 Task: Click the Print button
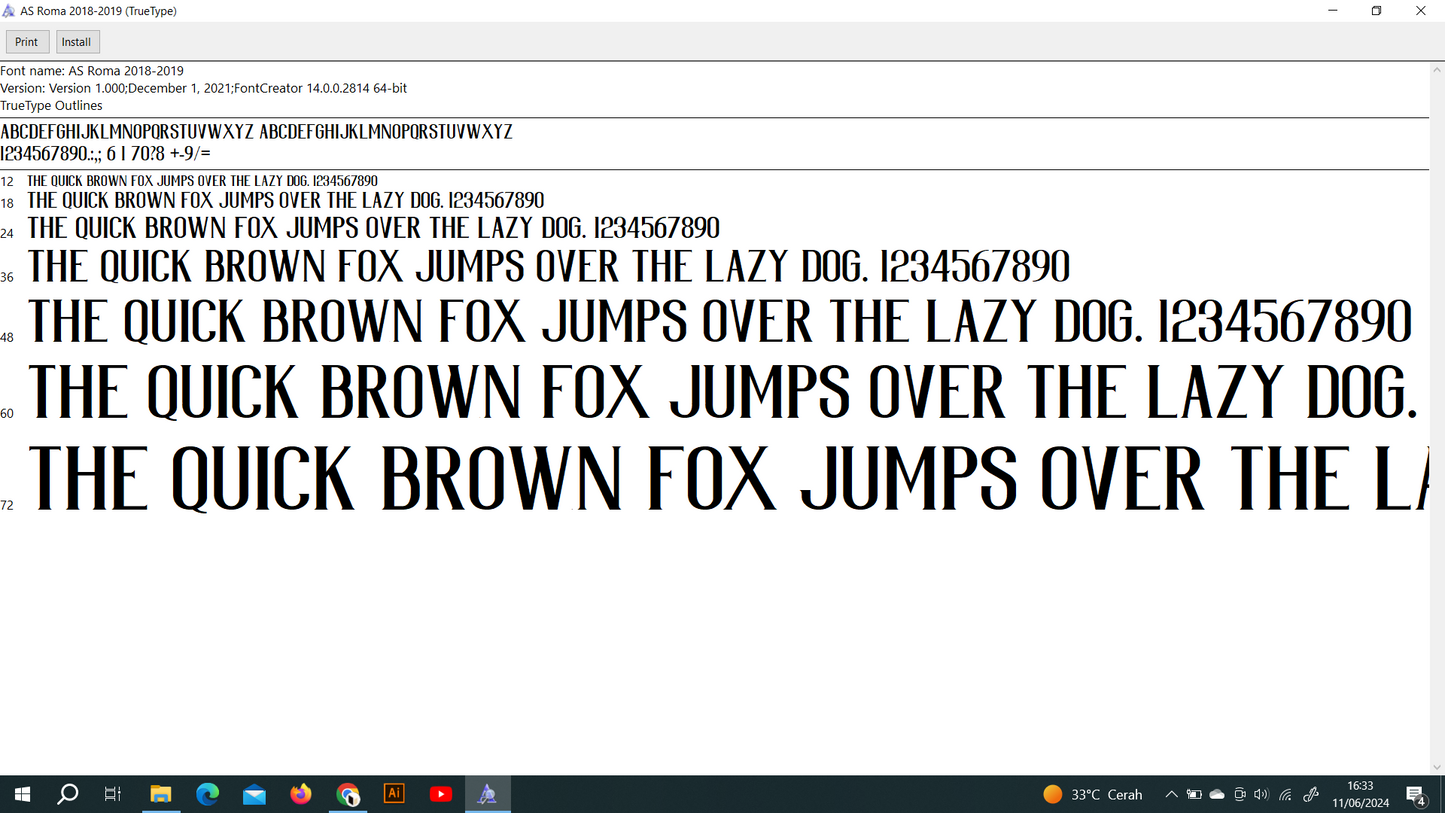coord(27,42)
